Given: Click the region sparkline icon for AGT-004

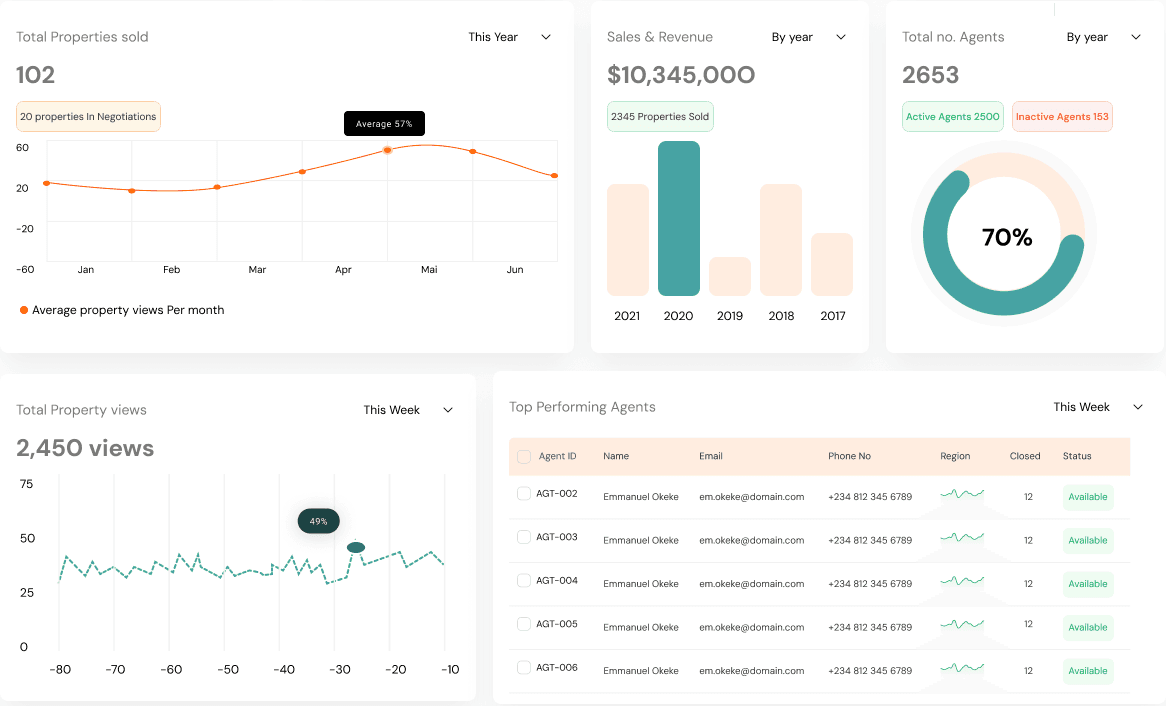Looking at the screenshot, I should [x=962, y=580].
